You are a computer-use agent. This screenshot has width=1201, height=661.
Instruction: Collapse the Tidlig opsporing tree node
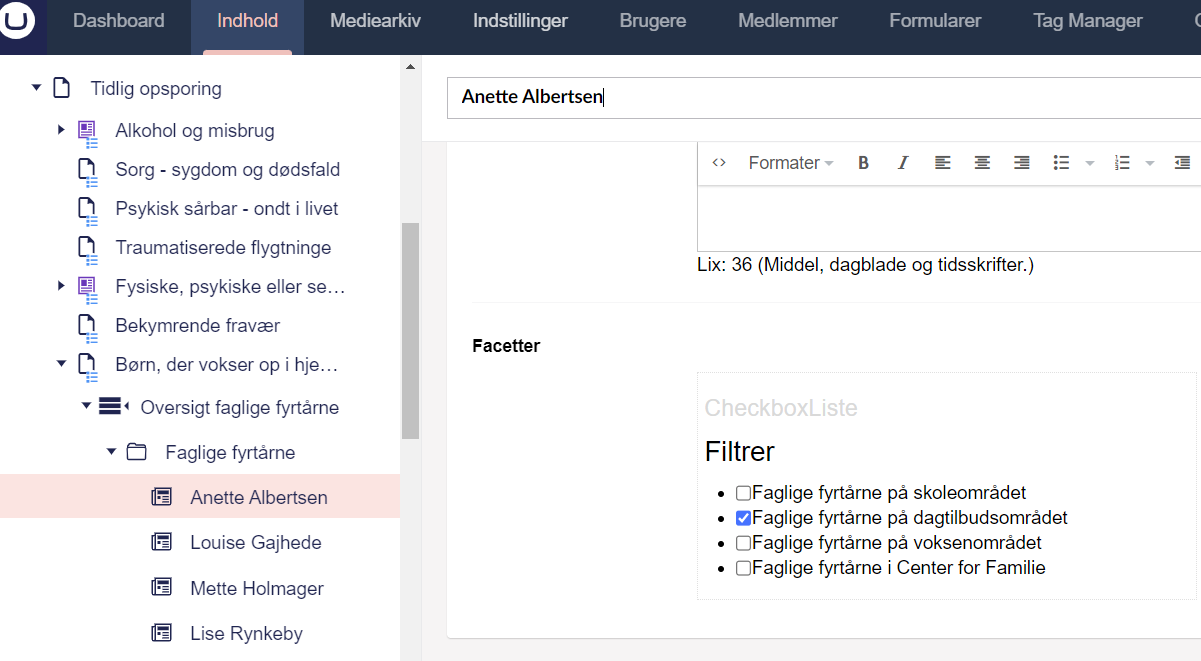tap(36, 88)
